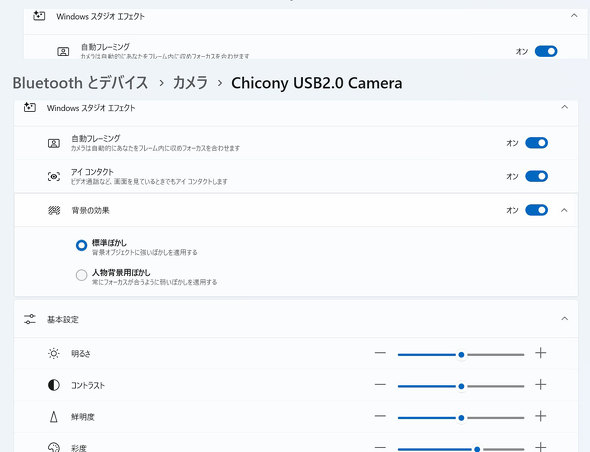Click the 背景の効果 blur pattern icon
This screenshot has height=452, width=590.
pyautogui.click(x=54, y=210)
